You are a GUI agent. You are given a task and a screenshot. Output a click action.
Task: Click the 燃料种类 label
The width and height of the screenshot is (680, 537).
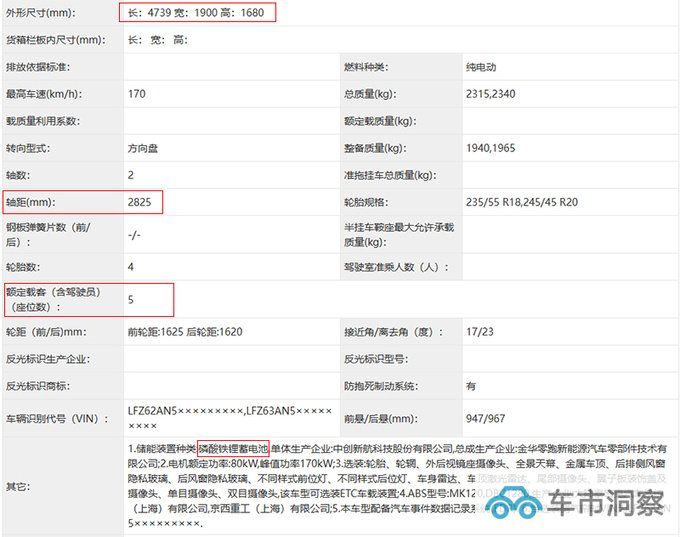(x=366, y=67)
